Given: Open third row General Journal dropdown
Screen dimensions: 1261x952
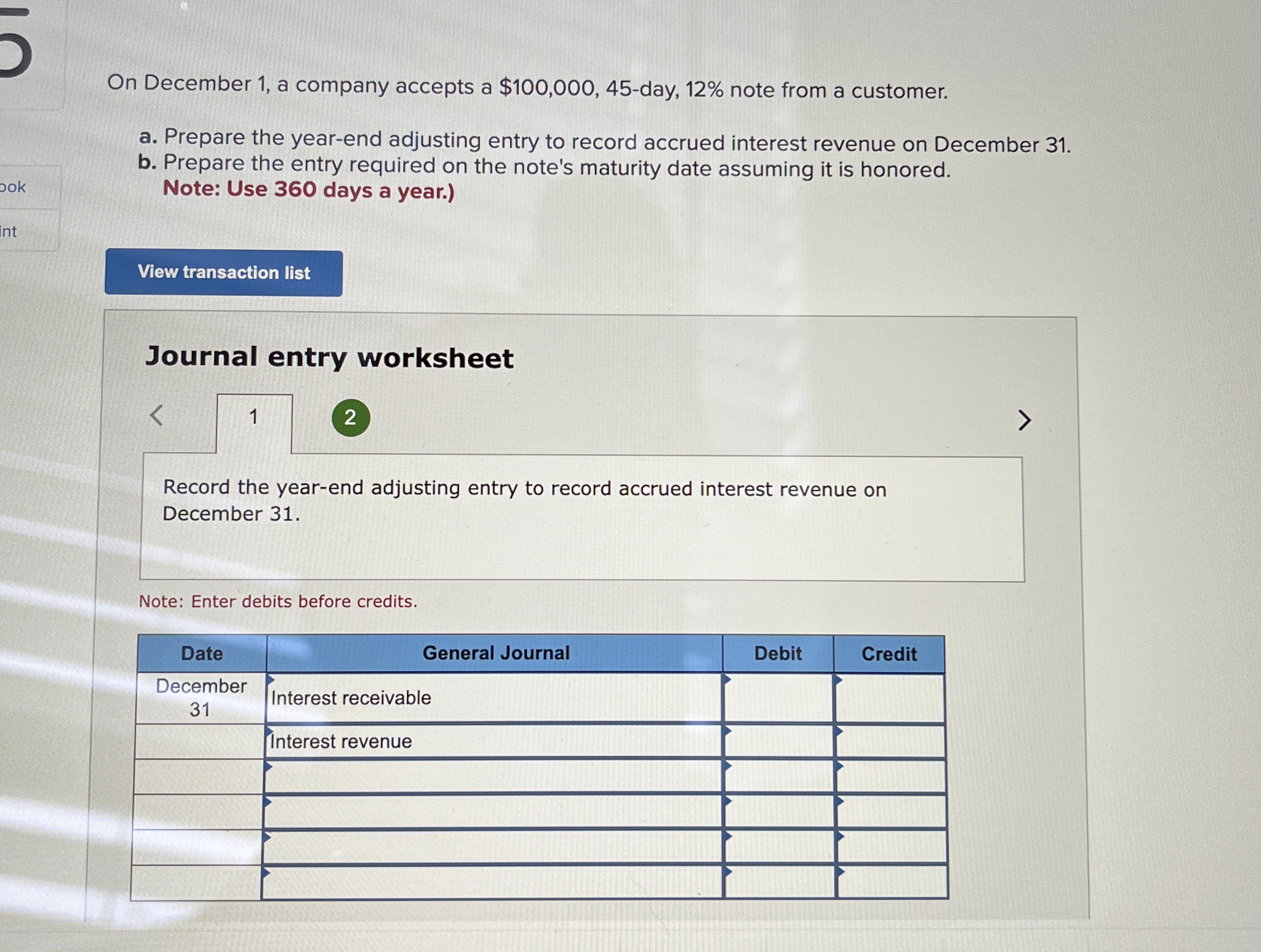Looking at the screenshot, I should [x=493, y=776].
